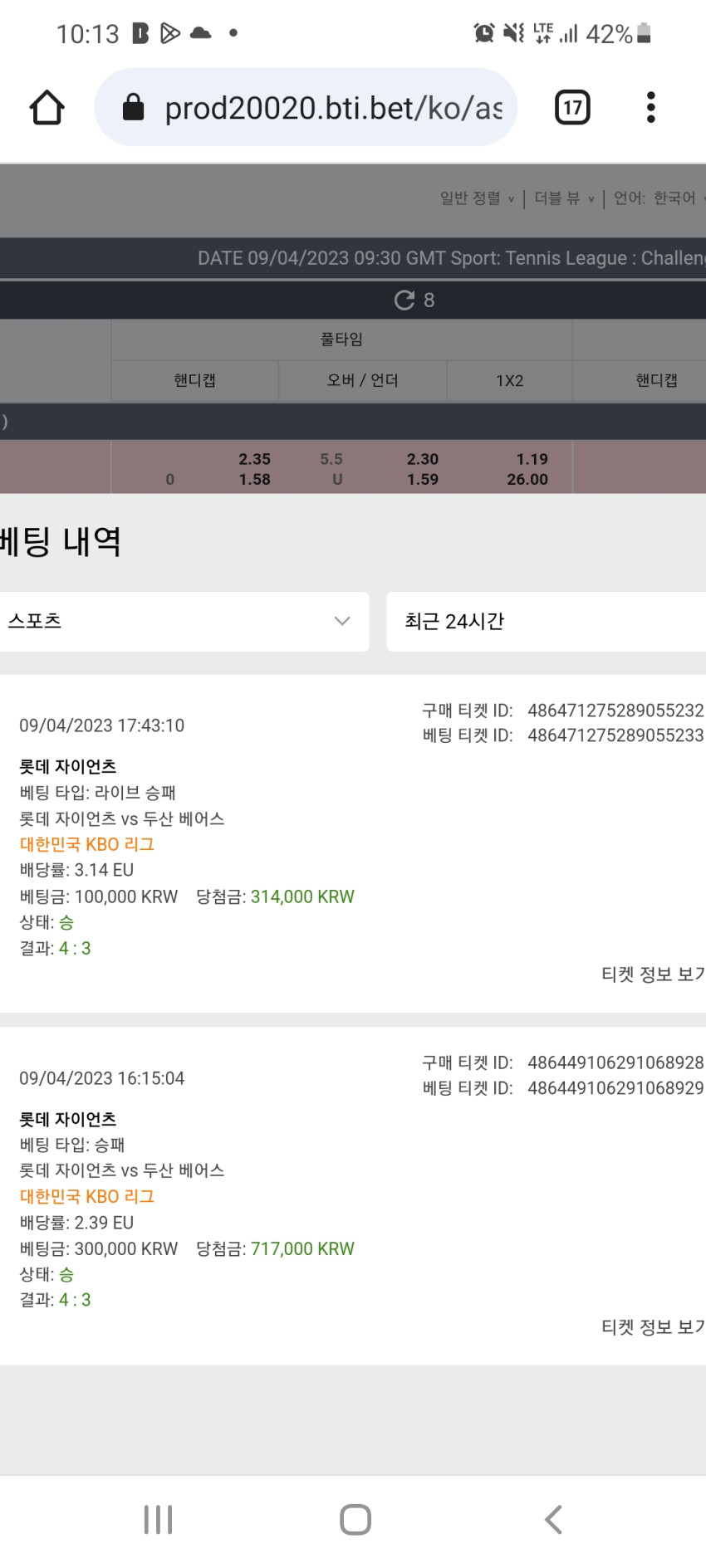This screenshot has height=1568, width=706.
Task: Click winnings 314,000 KRW
Action: point(302,896)
